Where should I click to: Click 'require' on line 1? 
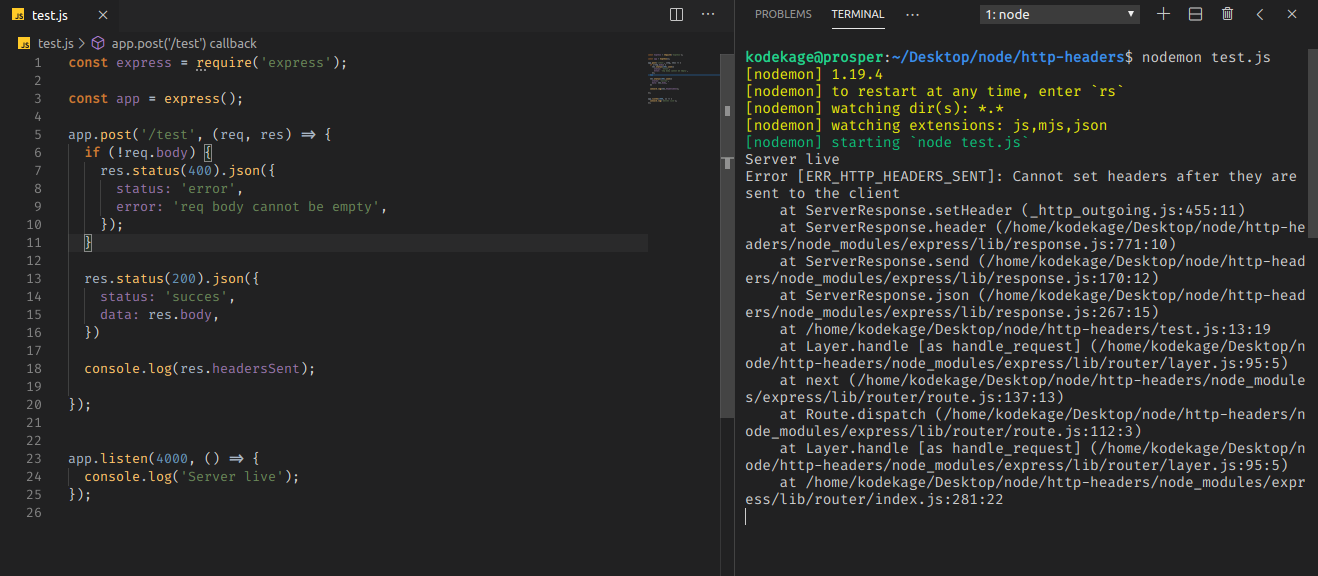(x=224, y=62)
